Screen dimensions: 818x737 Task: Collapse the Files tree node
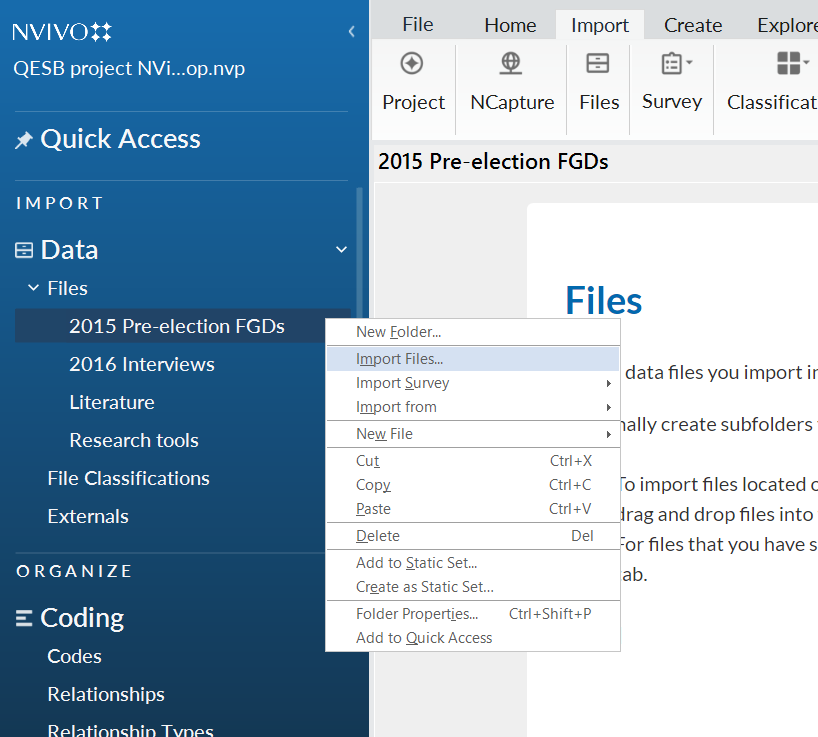point(33,288)
